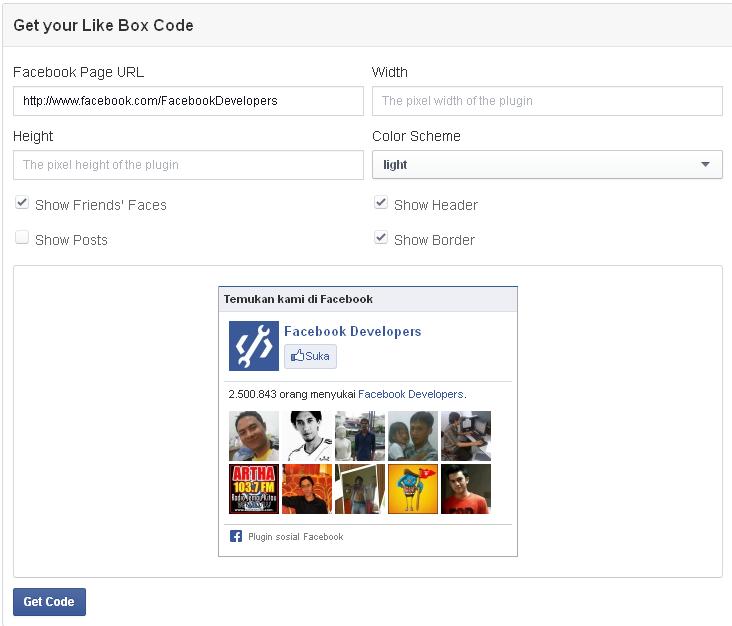Click the cartoon character with flag thumbnail
The width and height of the screenshot is (732, 626).
pos(413,489)
